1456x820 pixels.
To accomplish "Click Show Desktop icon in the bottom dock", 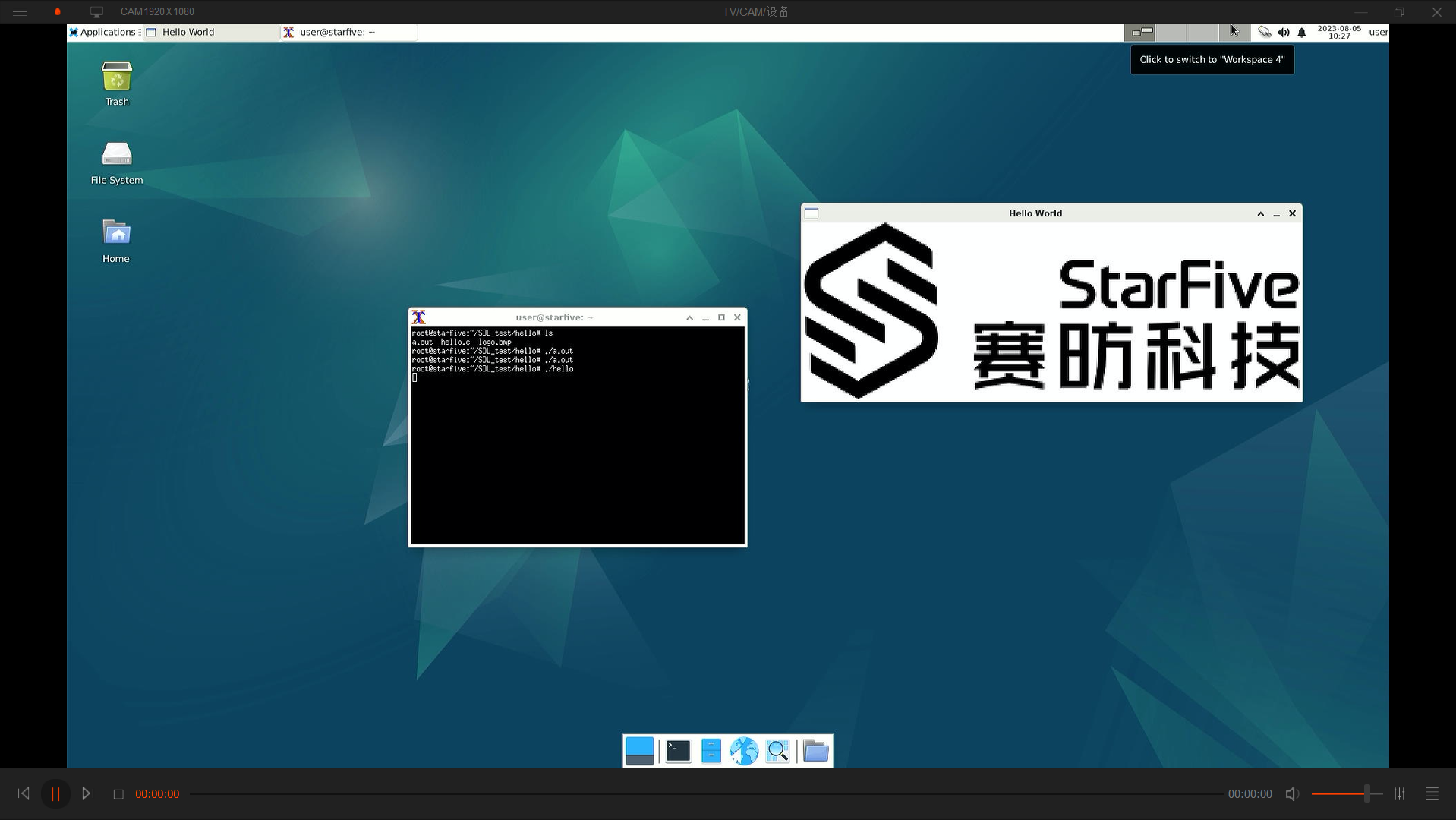I will (639, 751).
